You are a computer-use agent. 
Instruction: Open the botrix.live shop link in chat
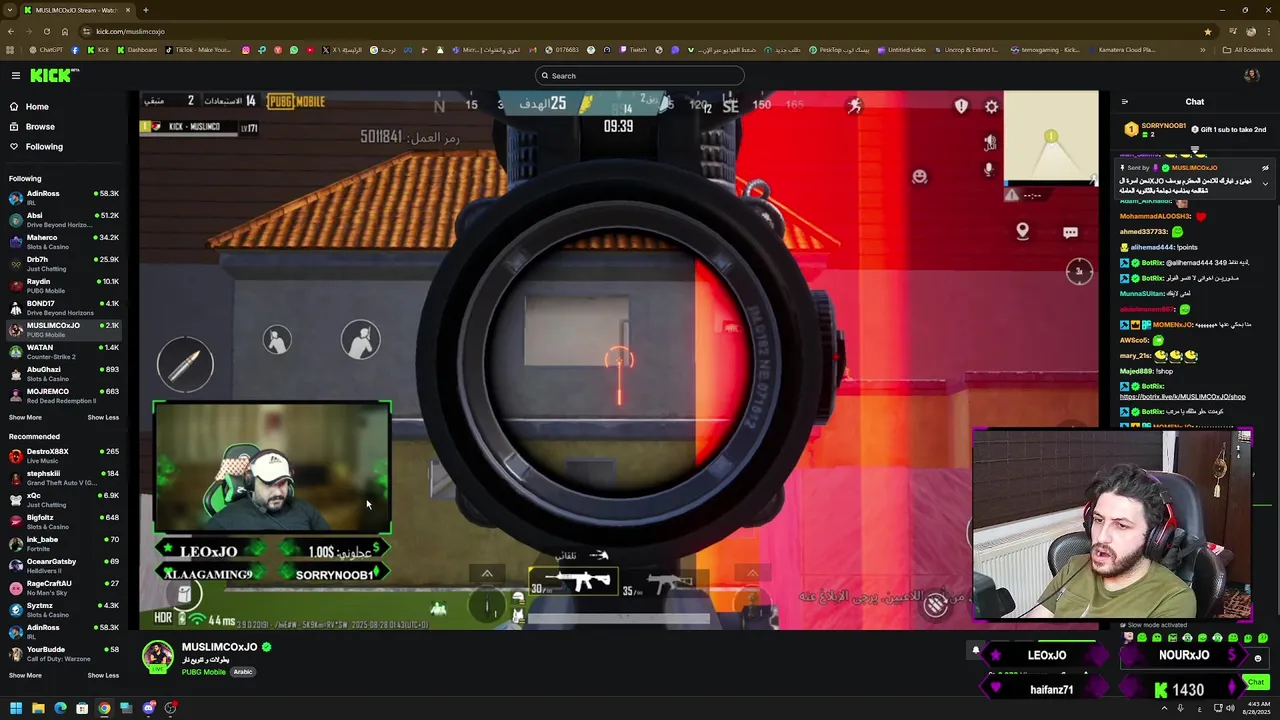[x=1182, y=397]
